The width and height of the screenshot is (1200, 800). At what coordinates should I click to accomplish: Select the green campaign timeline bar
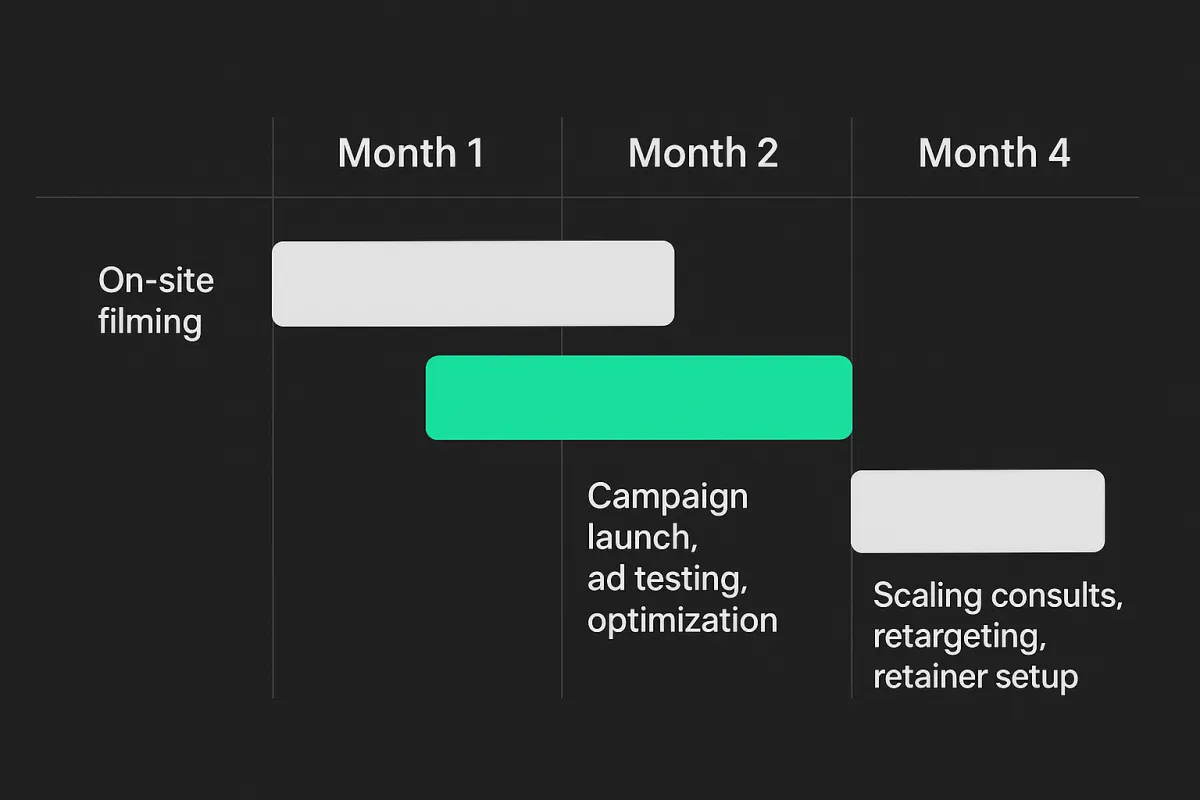coord(639,397)
